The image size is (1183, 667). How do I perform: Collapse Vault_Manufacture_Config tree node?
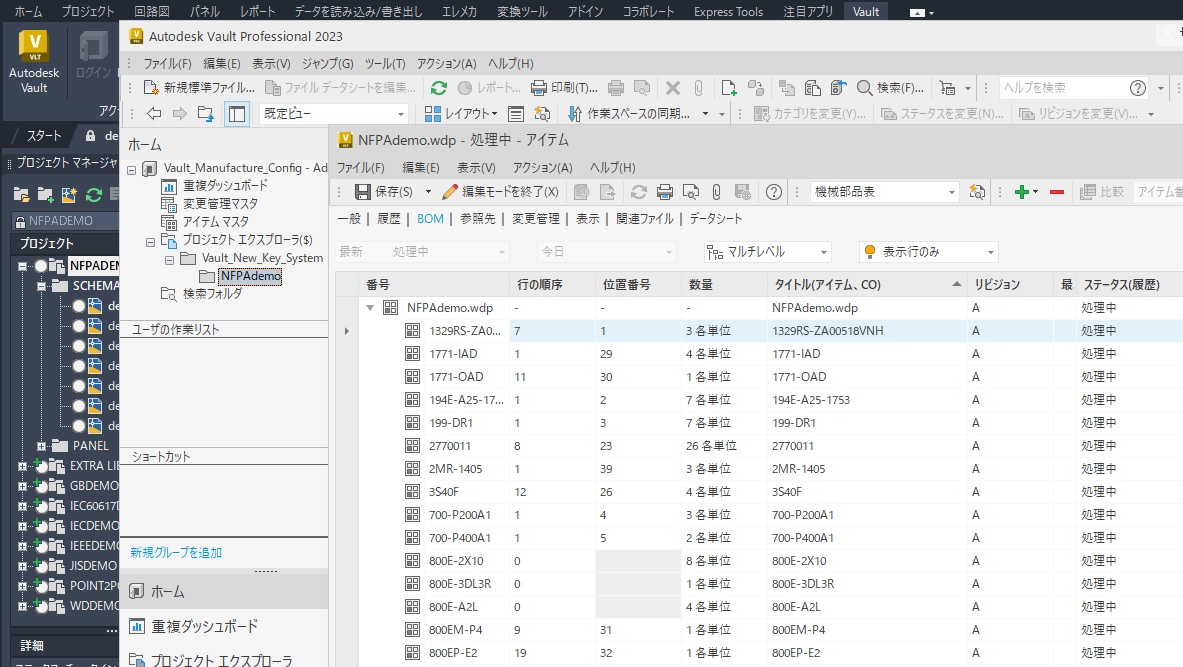pyautogui.click(x=131, y=170)
